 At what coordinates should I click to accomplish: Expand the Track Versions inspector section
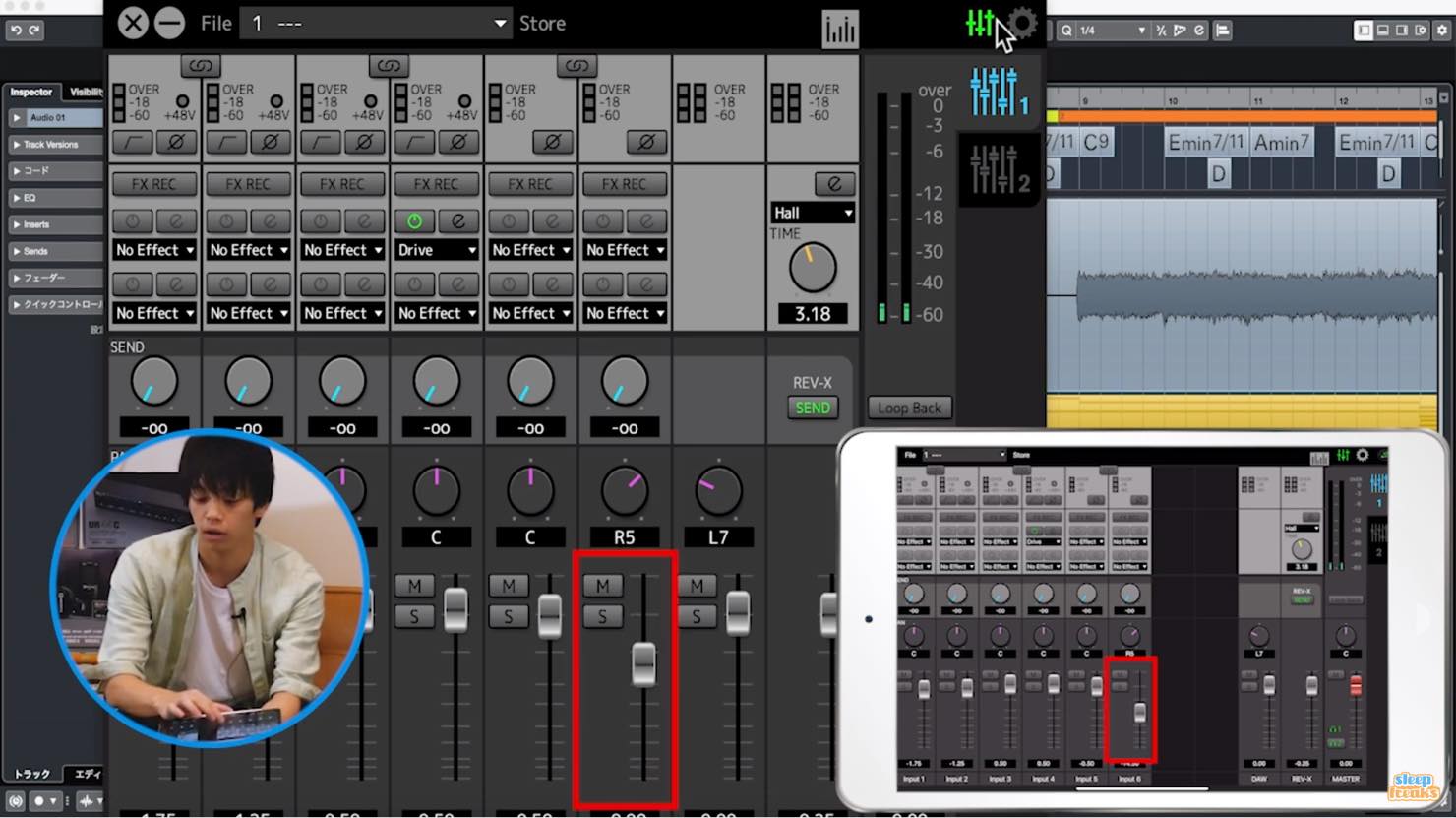(x=55, y=145)
